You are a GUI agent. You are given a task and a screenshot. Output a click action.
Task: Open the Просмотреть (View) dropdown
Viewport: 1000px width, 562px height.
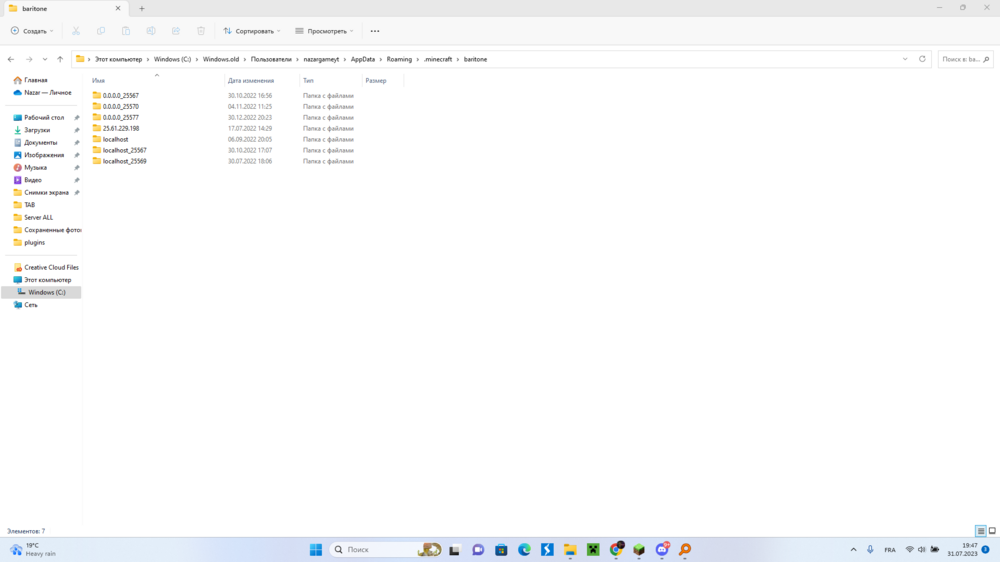pyautogui.click(x=324, y=31)
